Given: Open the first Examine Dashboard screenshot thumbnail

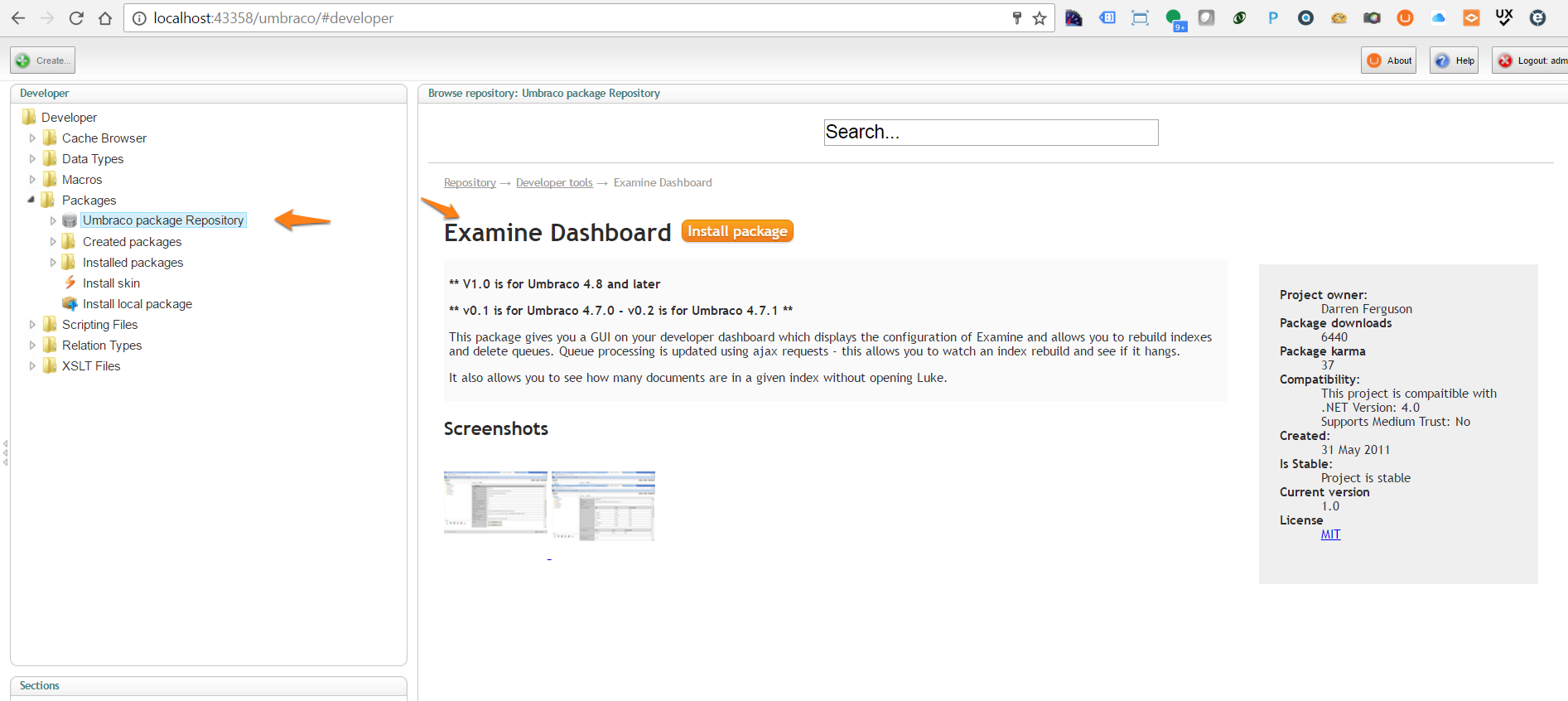Looking at the screenshot, I should pyautogui.click(x=495, y=502).
